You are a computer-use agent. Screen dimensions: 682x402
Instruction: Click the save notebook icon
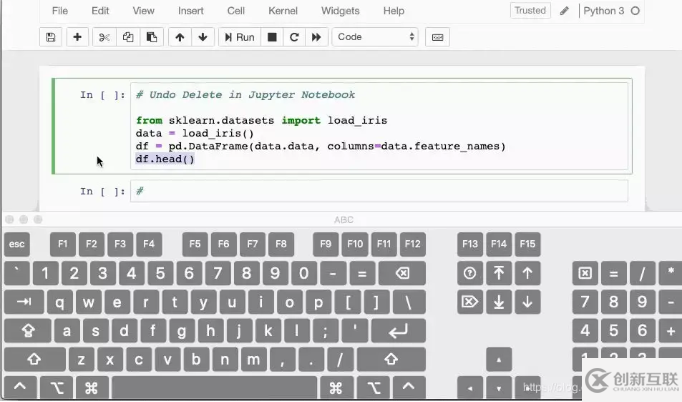tap(51, 37)
